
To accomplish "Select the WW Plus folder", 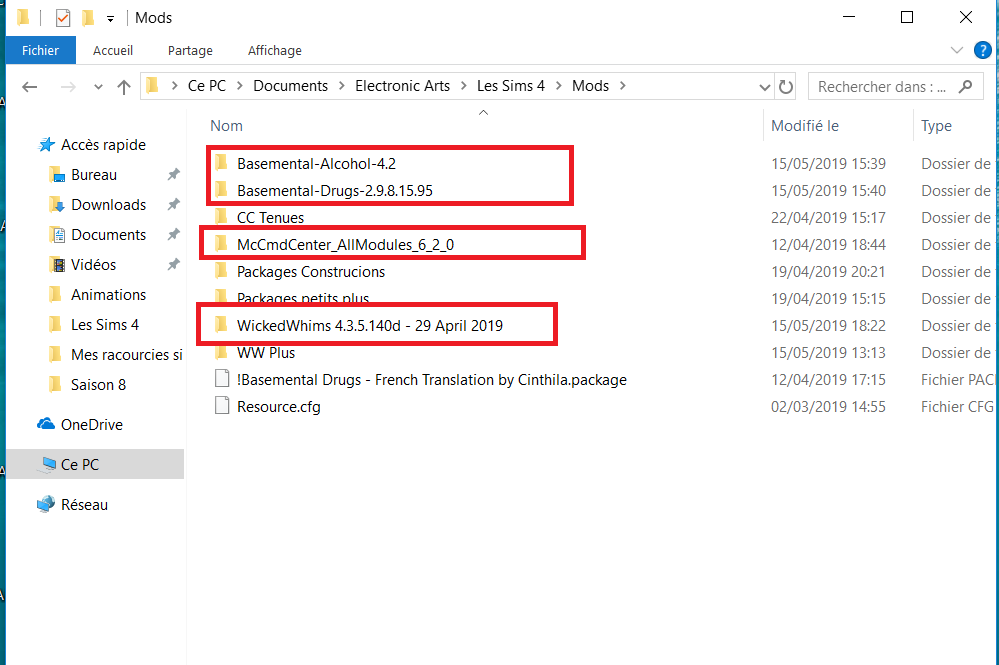I will tap(266, 352).
